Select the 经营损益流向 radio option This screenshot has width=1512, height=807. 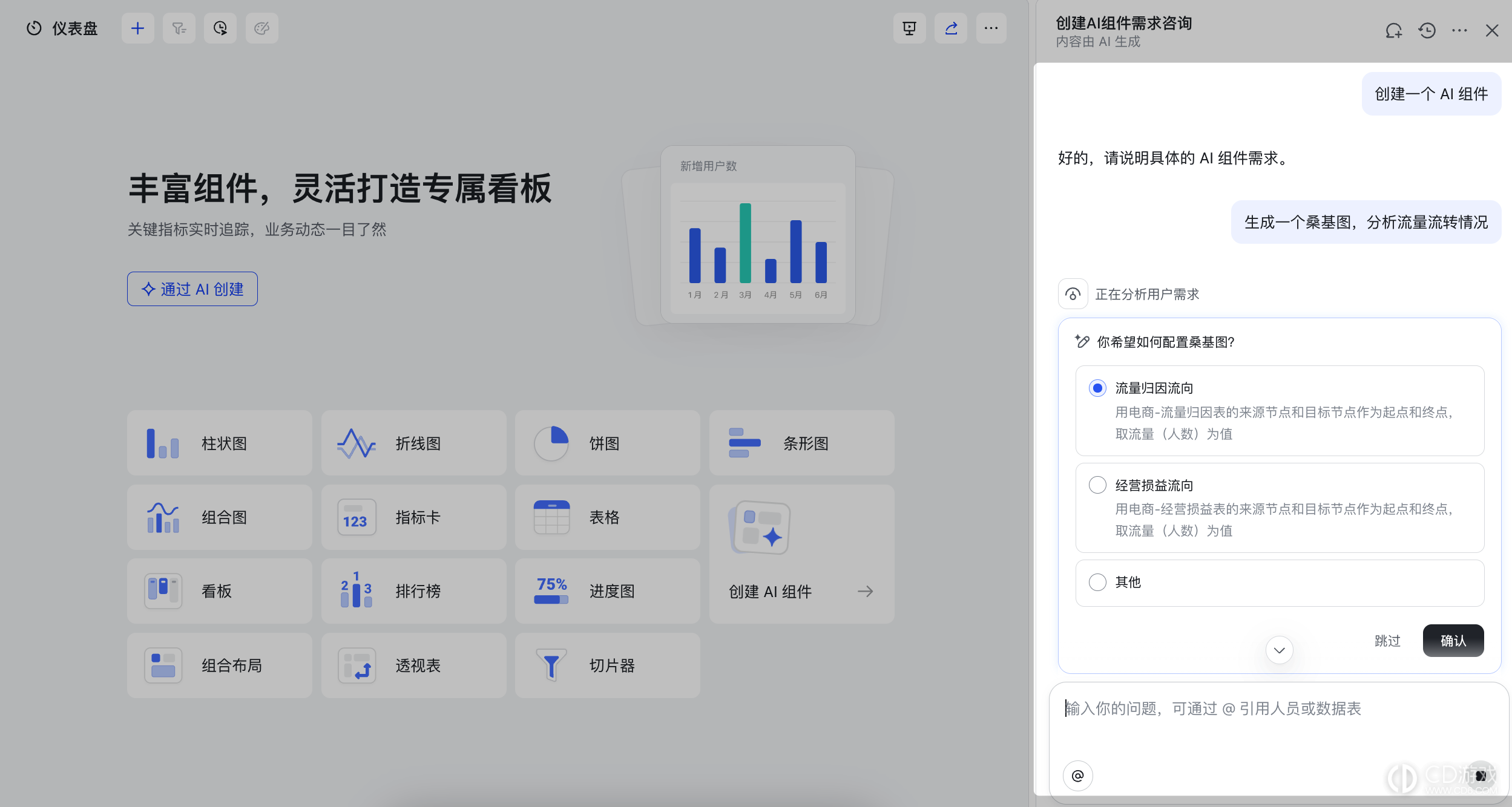tap(1097, 485)
